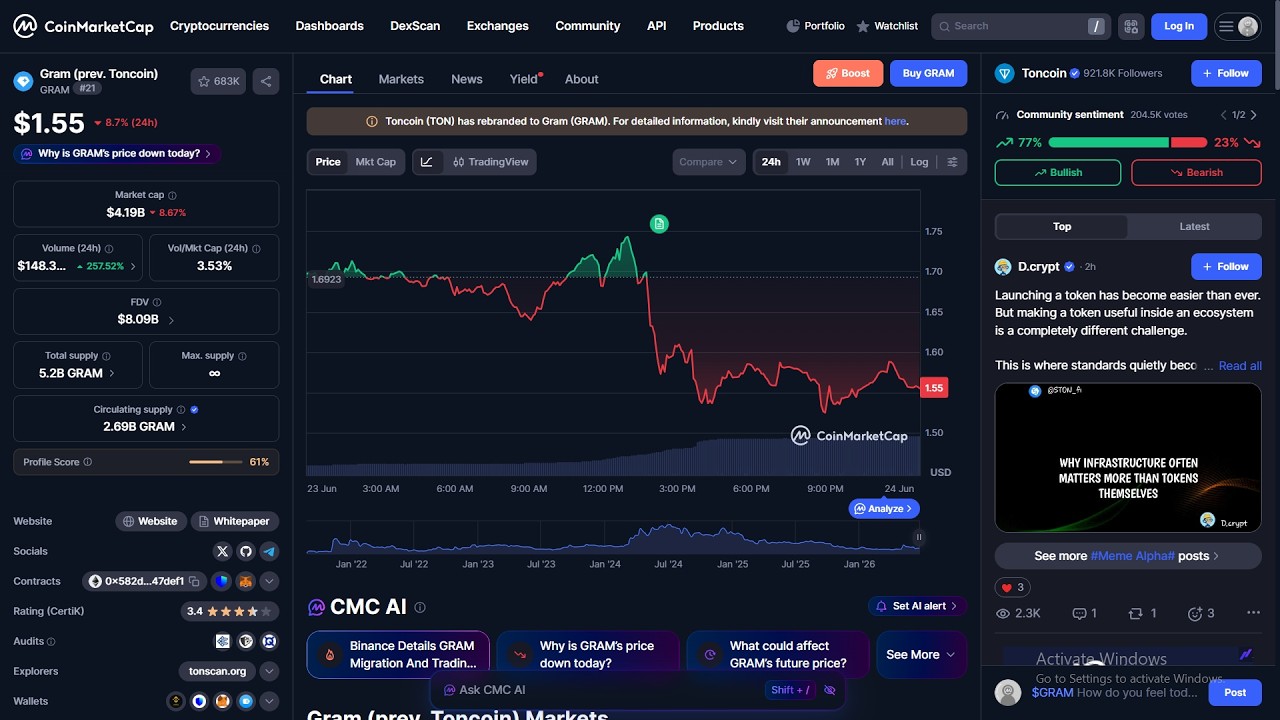Share the GRAM page via share icon
Viewport: 1280px width, 720px height.
tap(266, 81)
